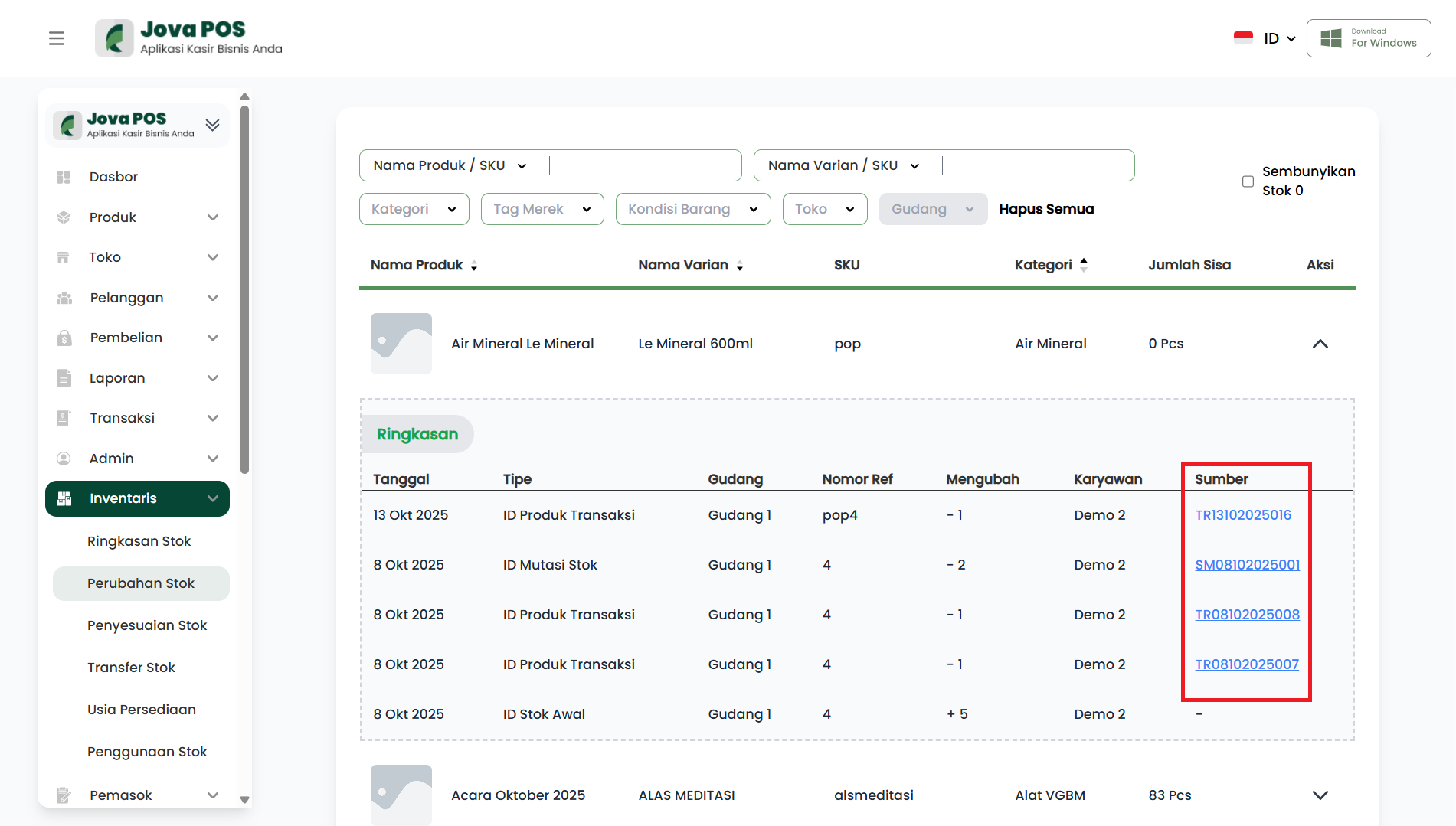The width and height of the screenshot is (1456, 826).
Task: Sort by Kategori column arrows
Action: [x=1084, y=265]
